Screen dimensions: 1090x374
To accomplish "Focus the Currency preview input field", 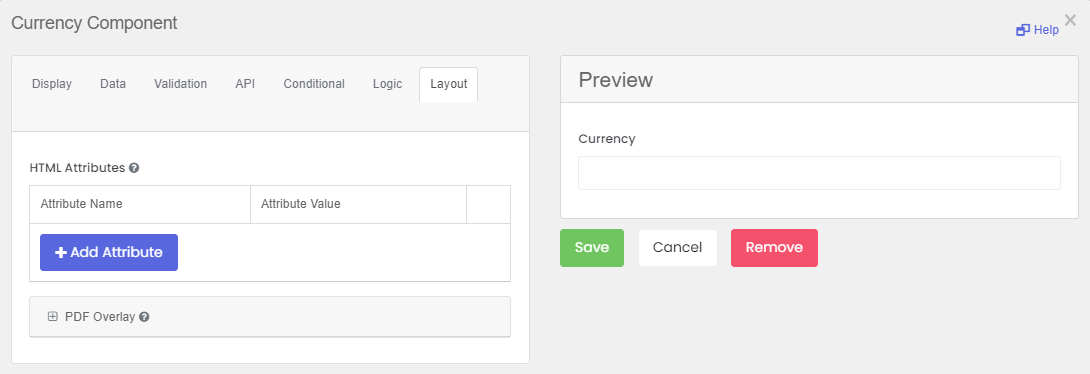I will [x=820, y=172].
